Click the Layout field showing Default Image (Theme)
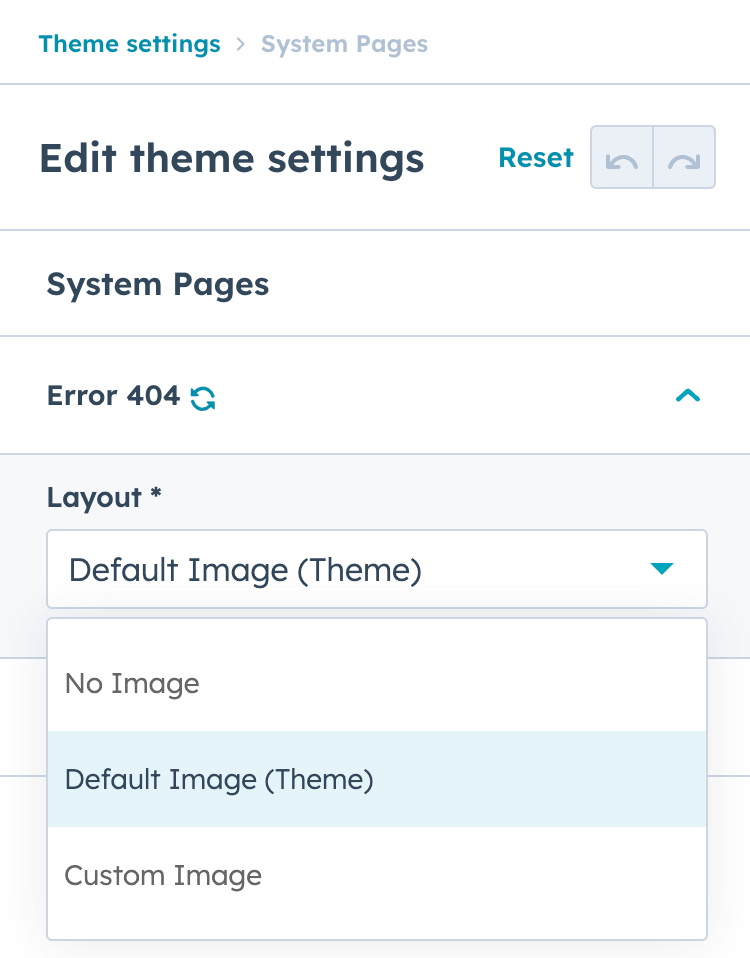This screenshot has width=750, height=958. pyautogui.click(x=376, y=569)
